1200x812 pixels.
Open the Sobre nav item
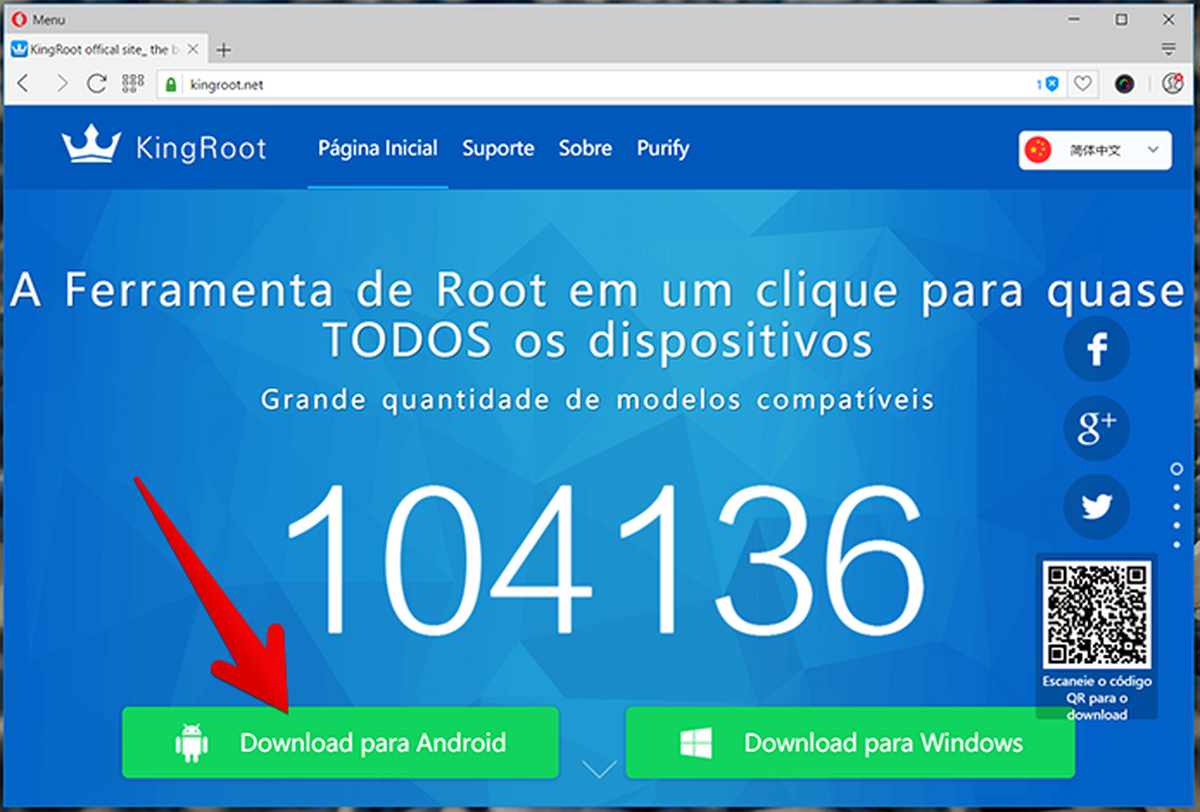585,149
